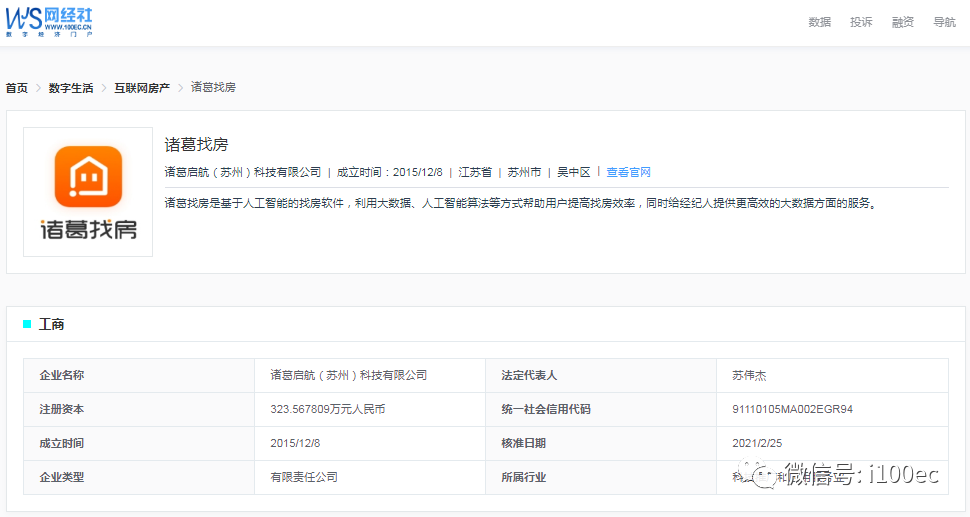Click the chevron after 首页 breadcrumb
Screen dimensions: 970x517
(x=39, y=88)
